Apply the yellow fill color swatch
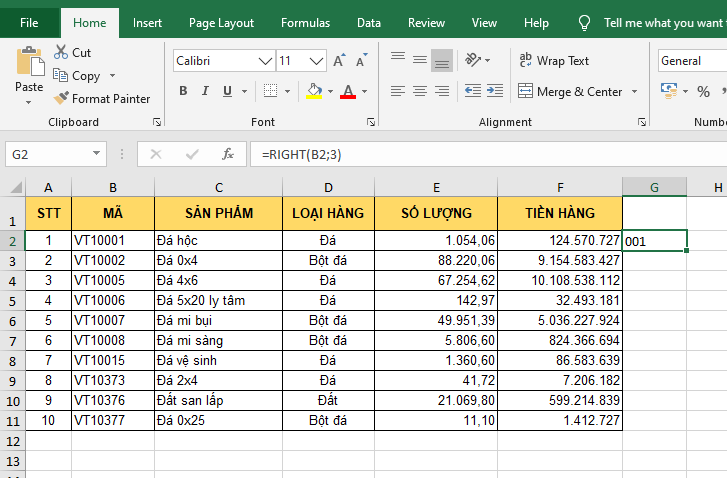727x478 pixels. click(314, 91)
